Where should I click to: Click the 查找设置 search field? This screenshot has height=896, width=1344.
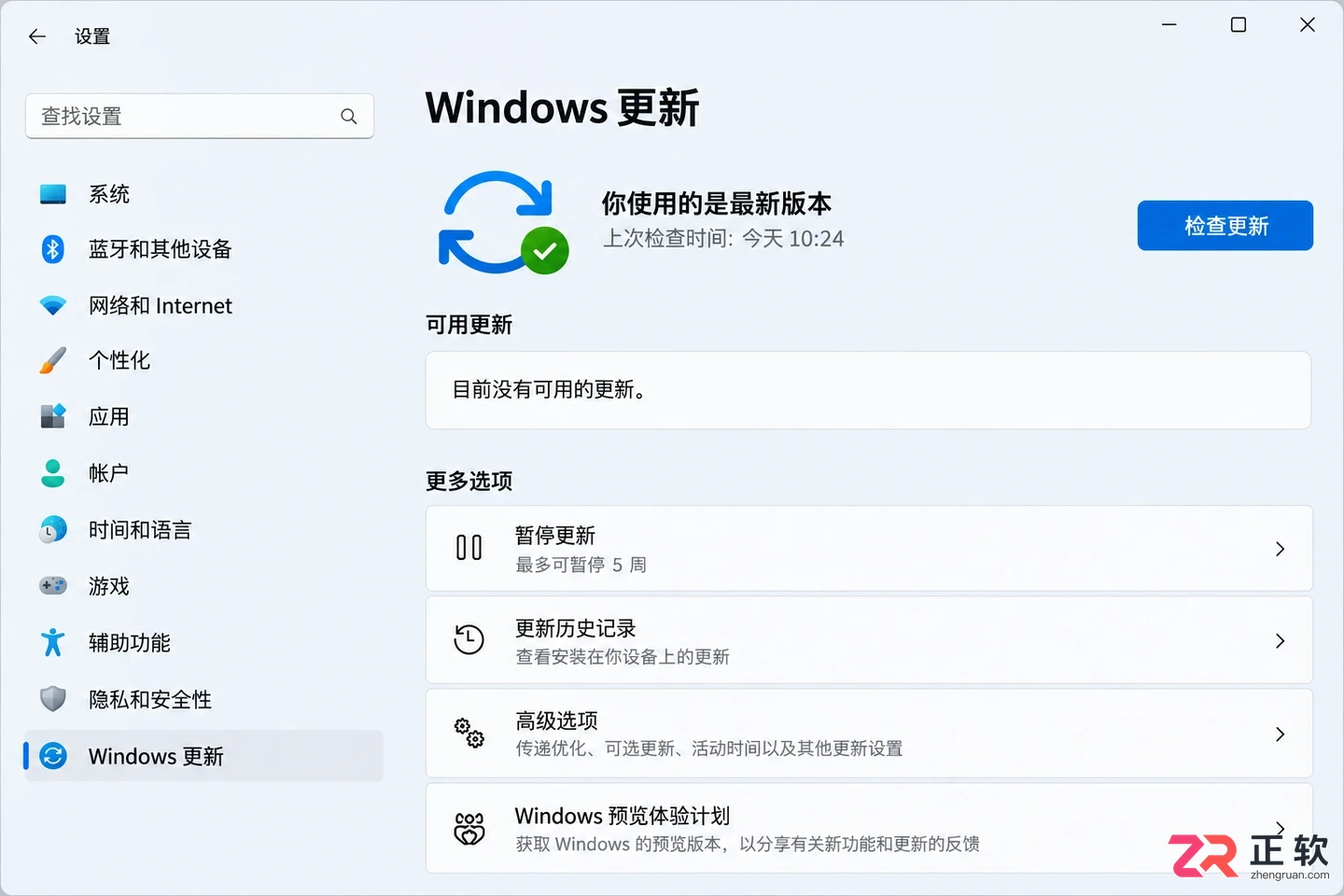click(x=200, y=116)
